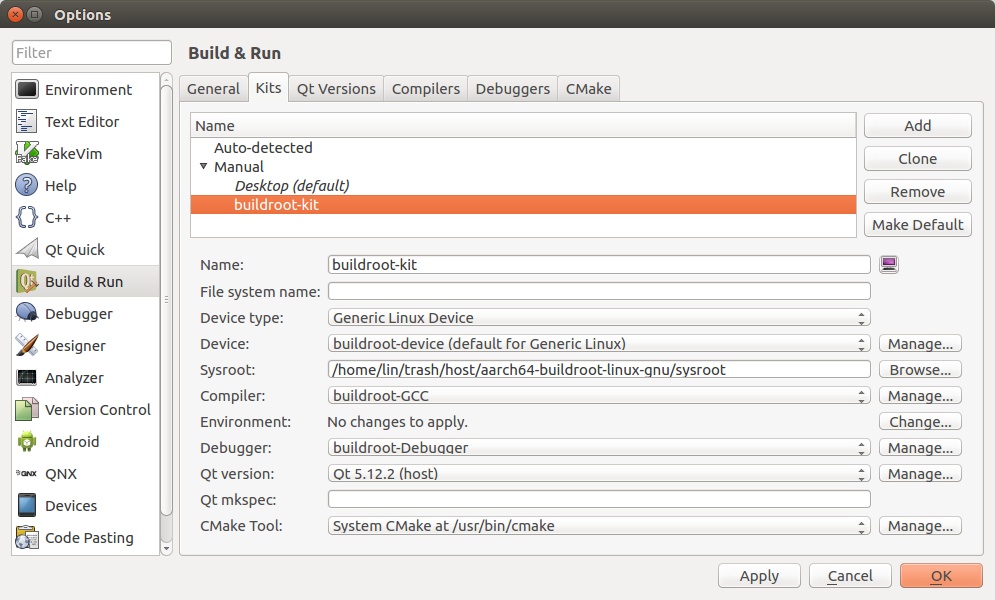
Task: Click the kit icon next to Name field
Action: 888,265
